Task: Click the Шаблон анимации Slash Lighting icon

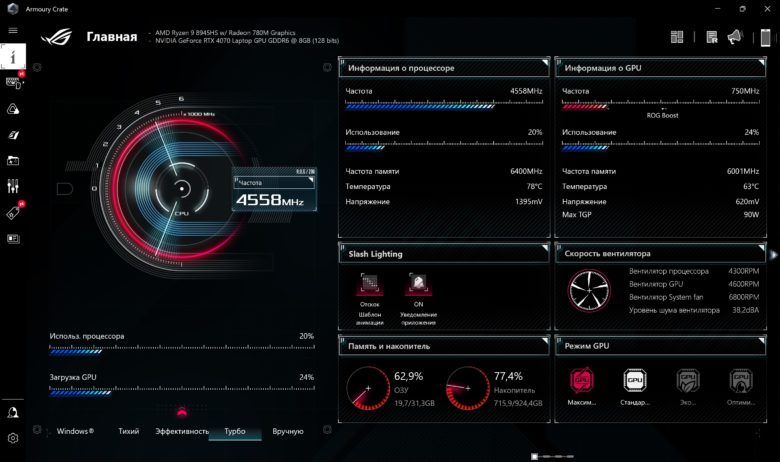Action: click(370, 284)
